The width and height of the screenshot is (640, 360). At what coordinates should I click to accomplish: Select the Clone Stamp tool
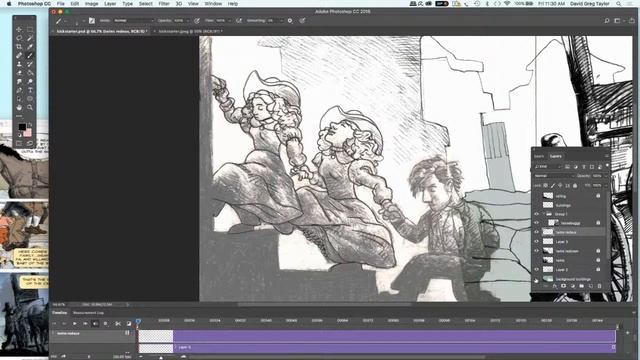pos(19,64)
